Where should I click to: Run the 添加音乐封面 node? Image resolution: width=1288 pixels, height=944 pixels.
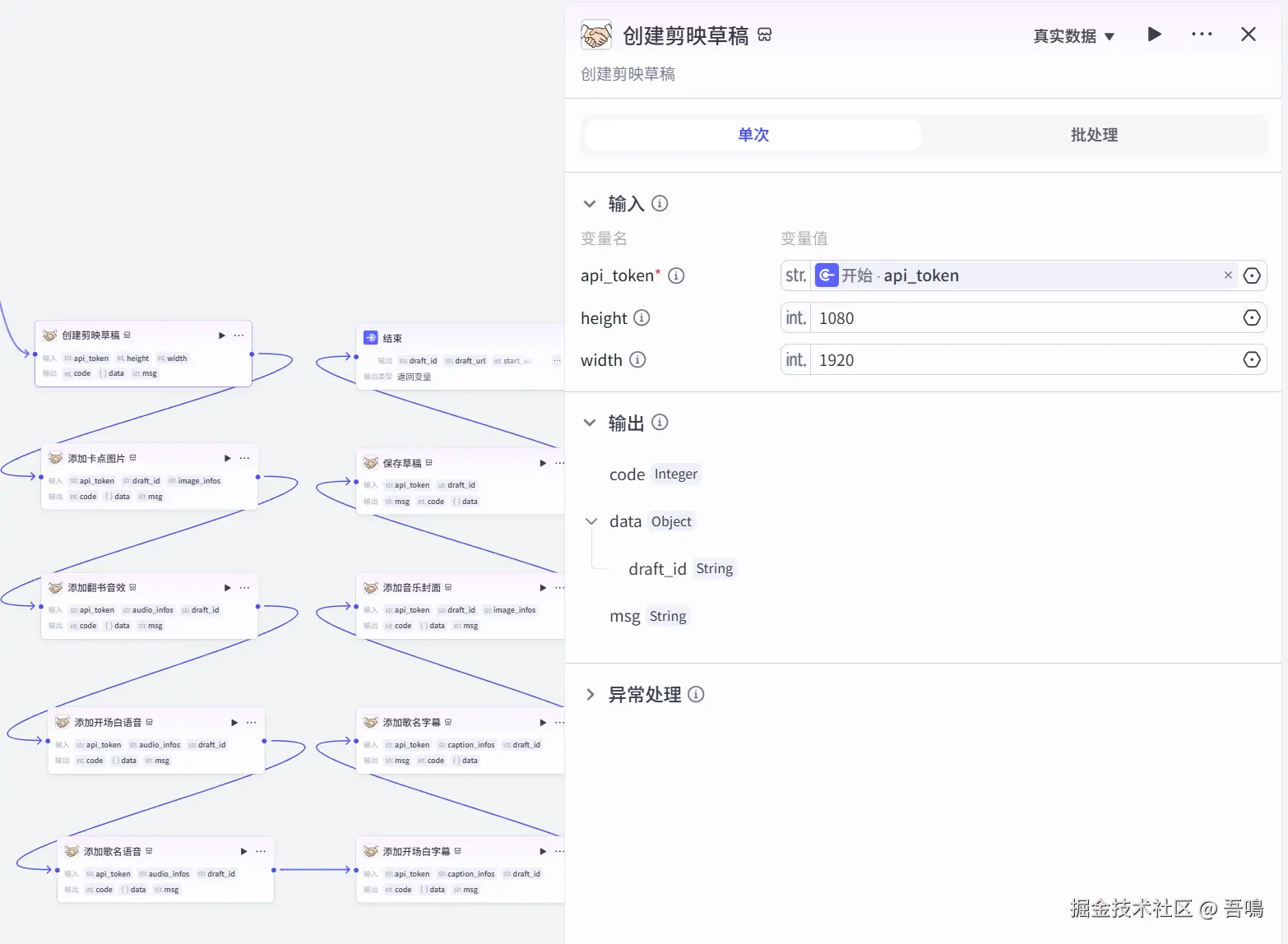(543, 588)
